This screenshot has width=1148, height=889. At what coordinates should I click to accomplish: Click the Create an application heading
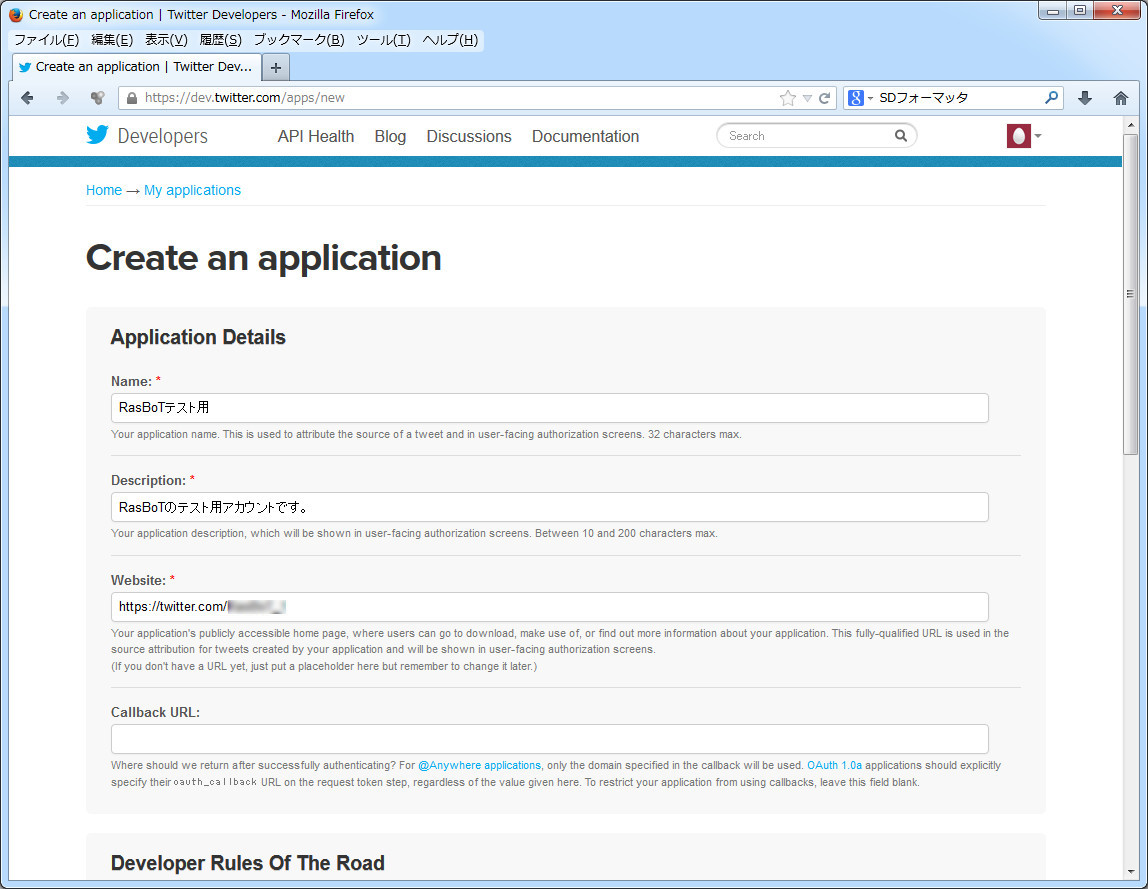point(264,258)
